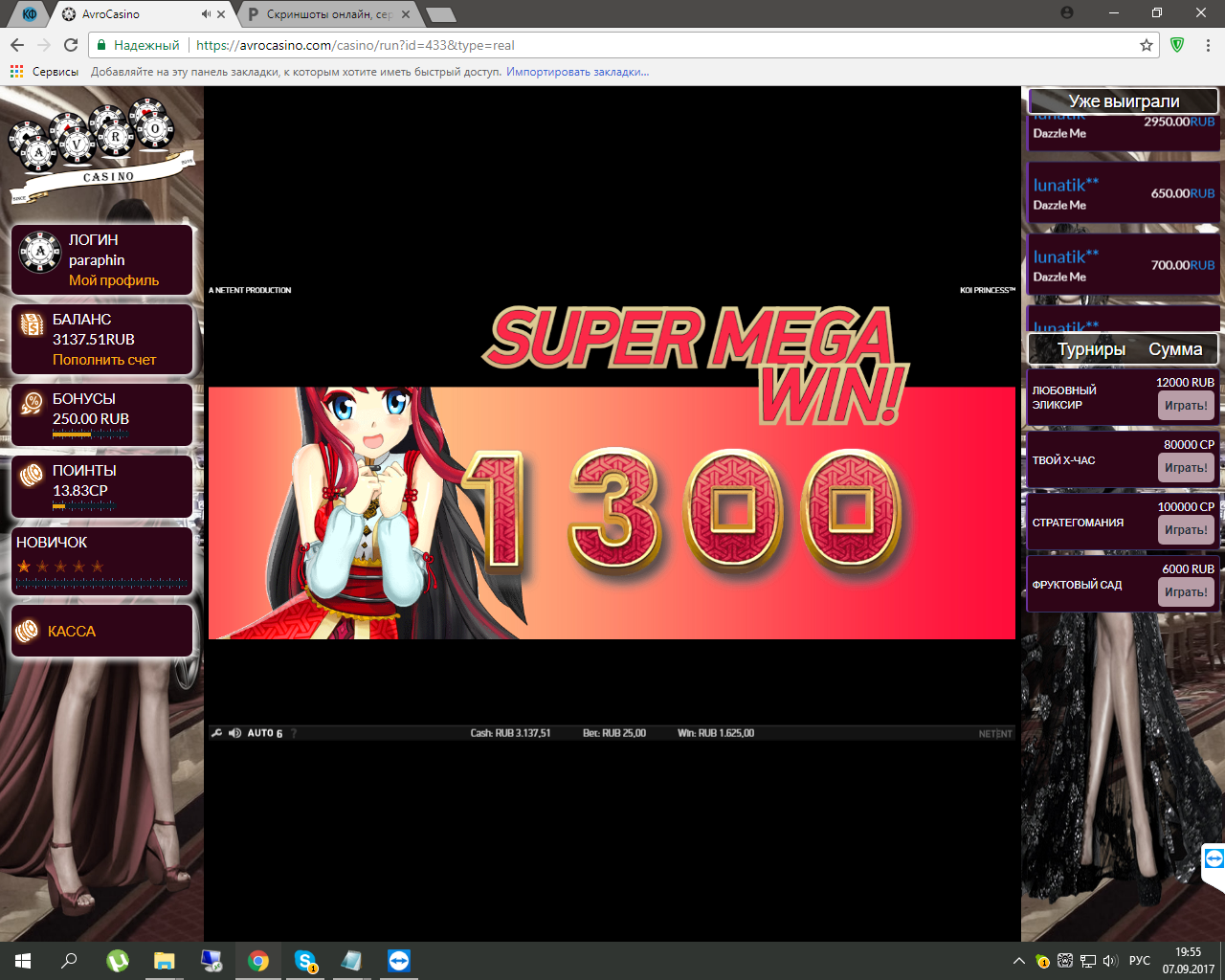1225x980 pixels.
Task: Click the КАССА coins icon
Action: point(28,631)
